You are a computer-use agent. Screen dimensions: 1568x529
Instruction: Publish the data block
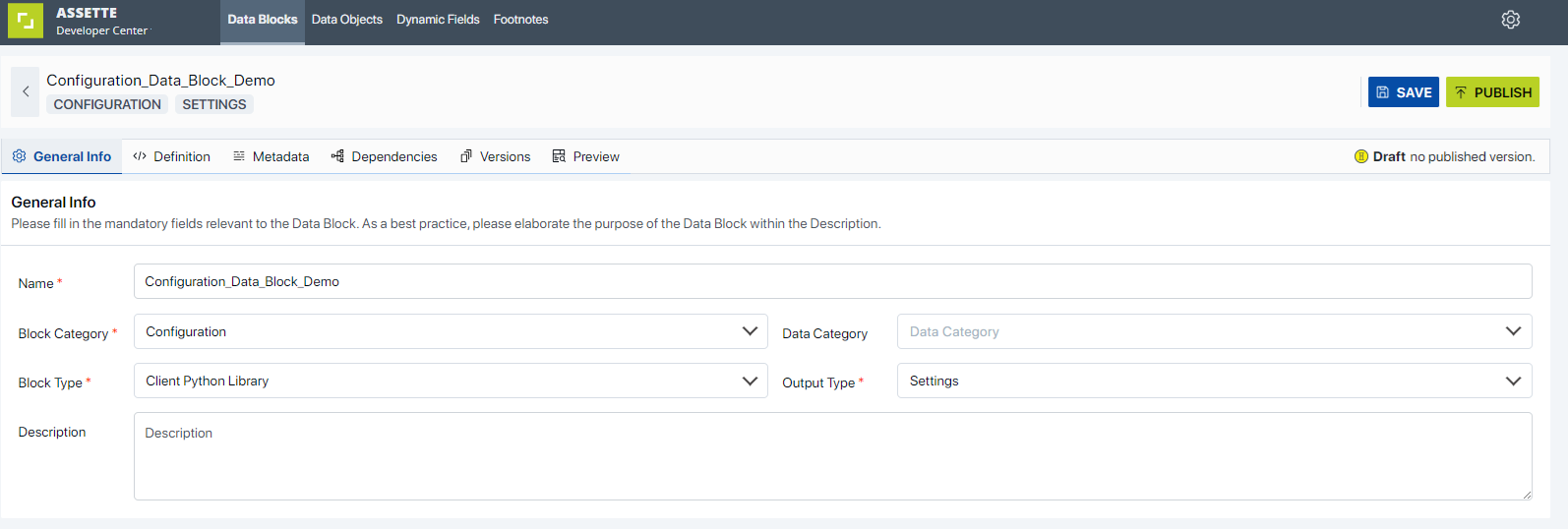click(1492, 92)
